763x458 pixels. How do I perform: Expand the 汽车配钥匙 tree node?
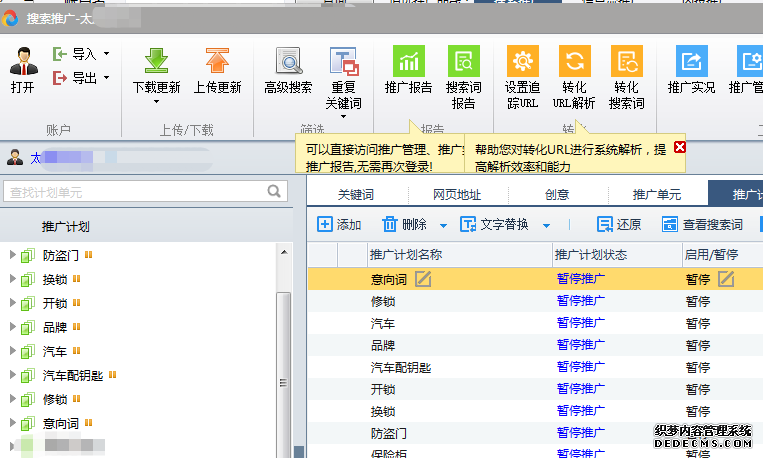click(12, 375)
